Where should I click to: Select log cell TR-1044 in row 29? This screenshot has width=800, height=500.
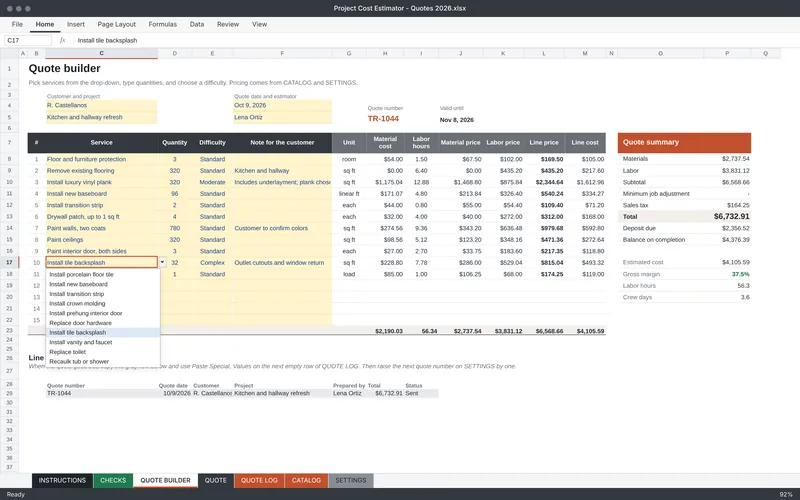click(x=102, y=393)
